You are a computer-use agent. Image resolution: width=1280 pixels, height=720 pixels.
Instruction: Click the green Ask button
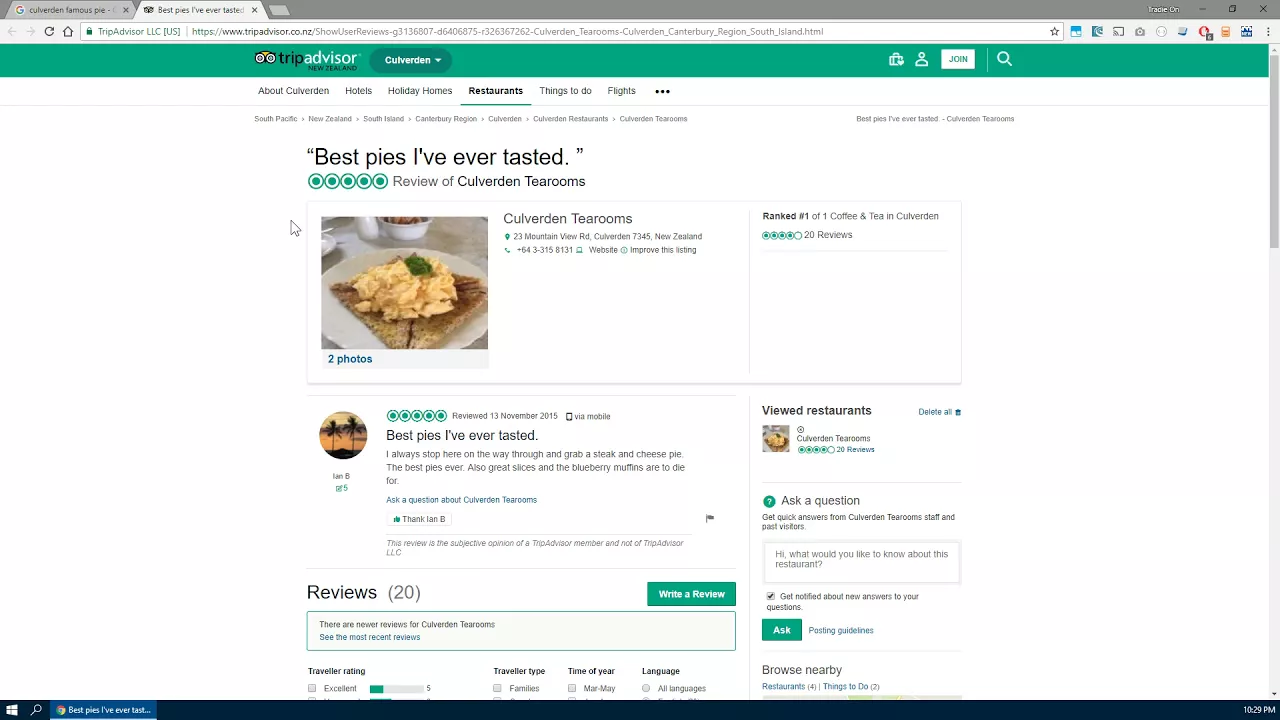coord(781,630)
